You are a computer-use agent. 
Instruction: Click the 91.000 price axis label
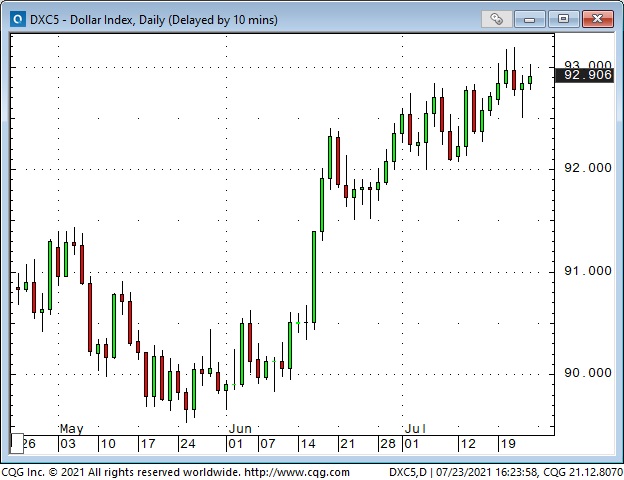coord(588,271)
